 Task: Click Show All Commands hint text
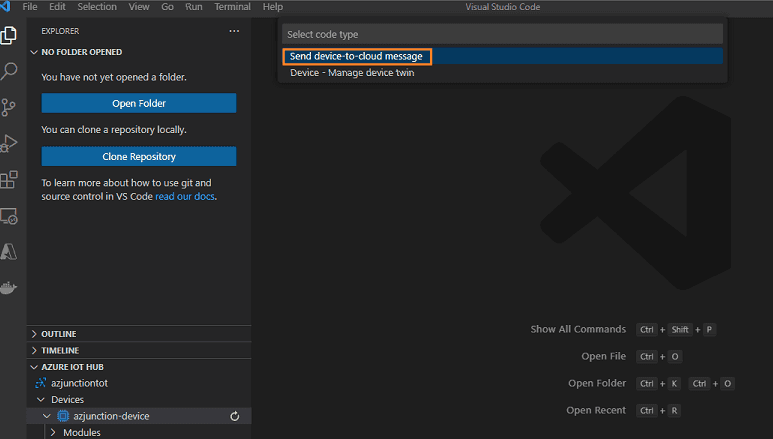pos(578,329)
